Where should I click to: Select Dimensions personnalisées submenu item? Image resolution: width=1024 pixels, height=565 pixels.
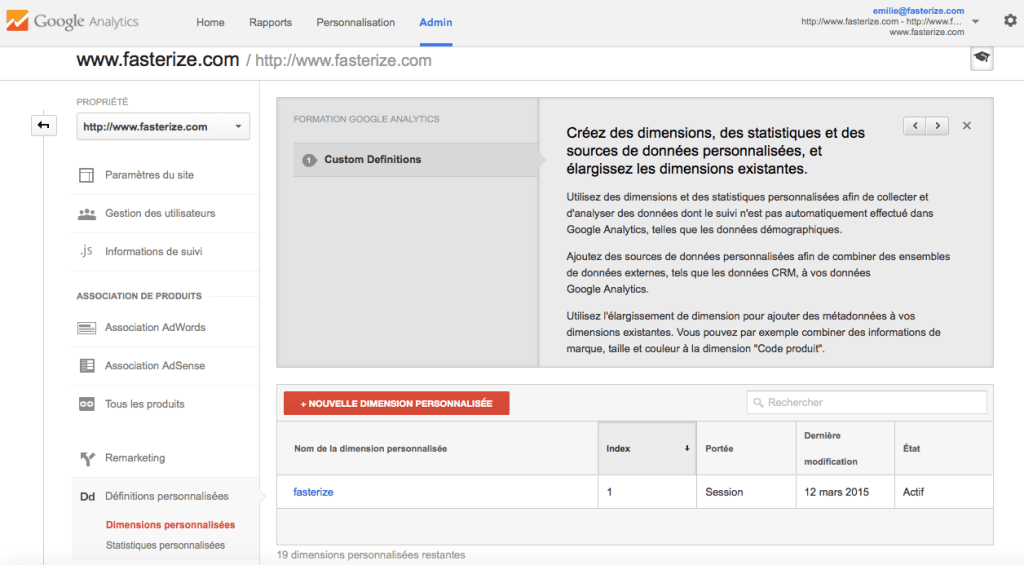click(x=170, y=525)
